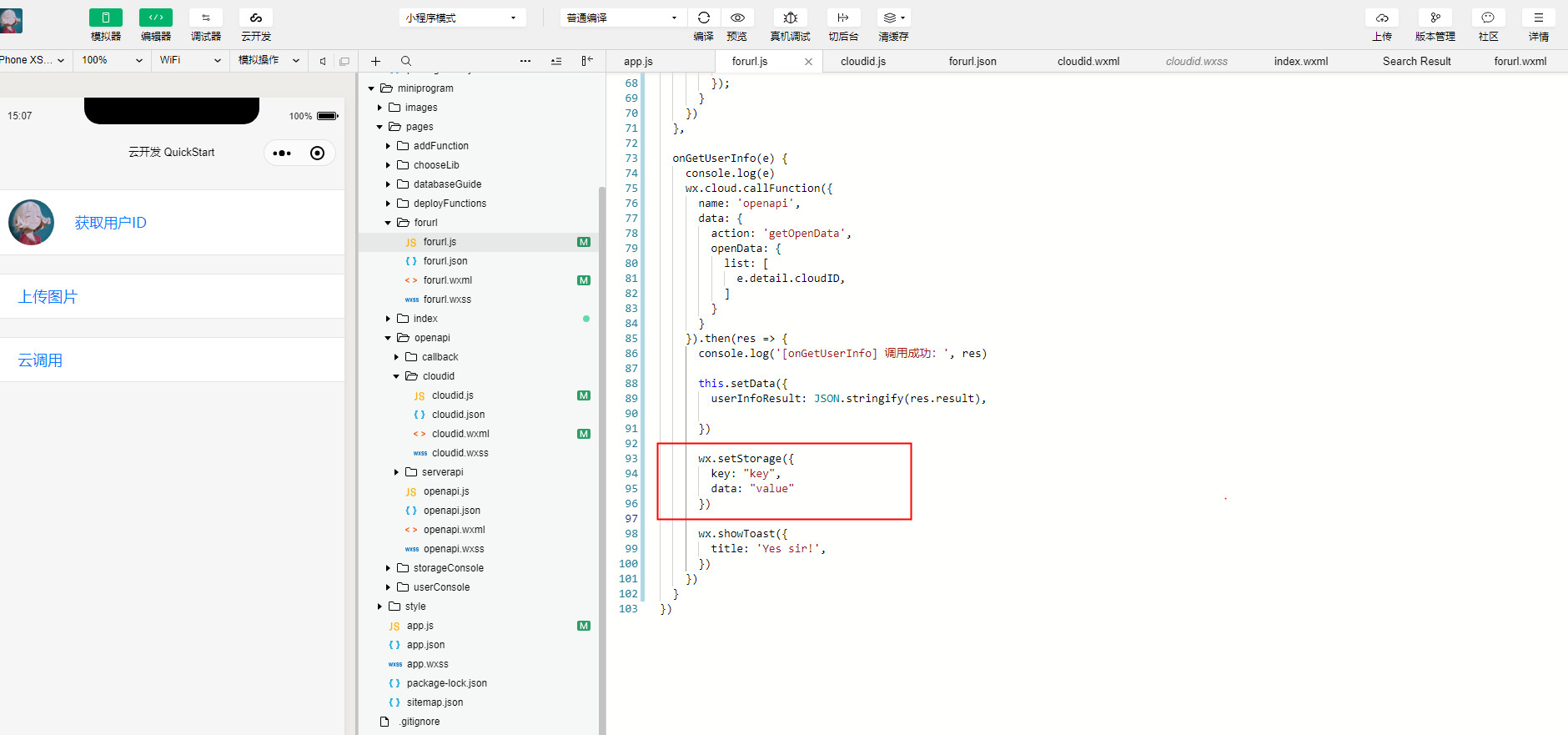The width and height of the screenshot is (1568, 735).
Task: Click the plus icon to add file
Action: click(375, 61)
